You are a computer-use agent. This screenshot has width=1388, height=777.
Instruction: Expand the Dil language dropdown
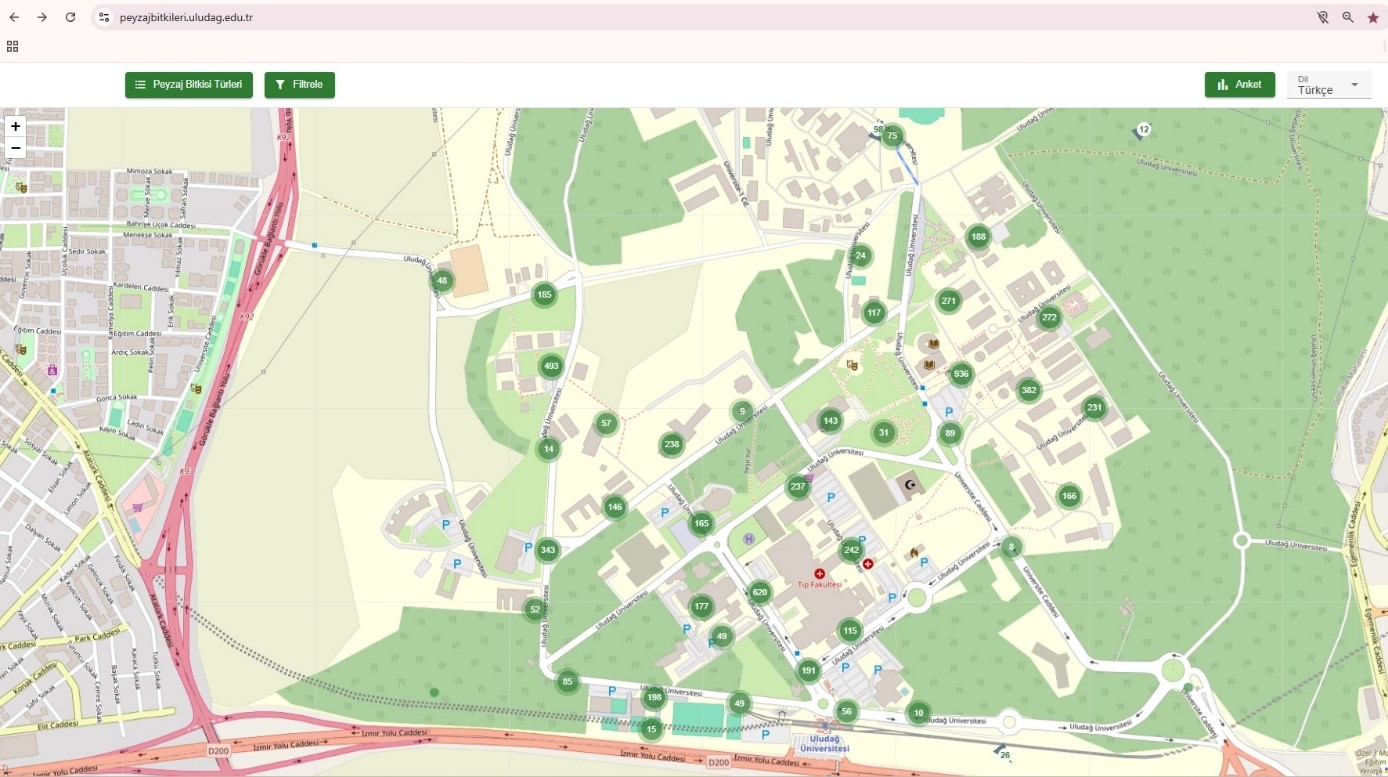click(1329, 85)
